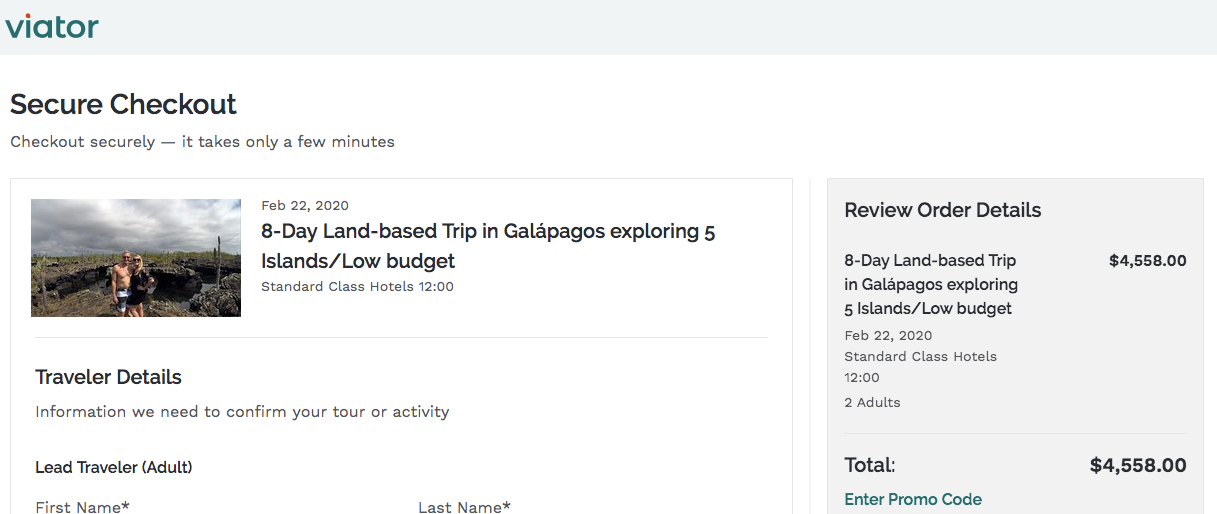Image resolution: width=1217 pixels, height=514 pixels.
Task: Open the Galápagos tour thumbnail photo
Action: (136, 258)
